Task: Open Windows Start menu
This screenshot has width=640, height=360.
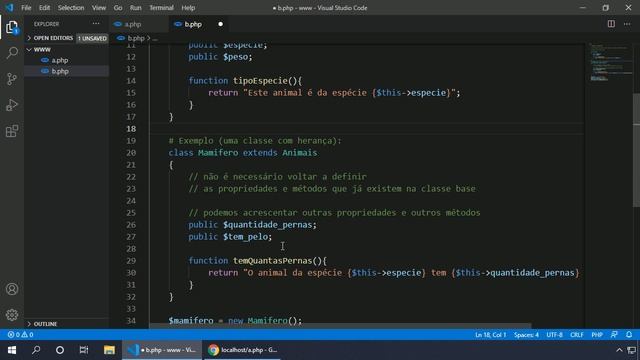Action: [12, 350]
